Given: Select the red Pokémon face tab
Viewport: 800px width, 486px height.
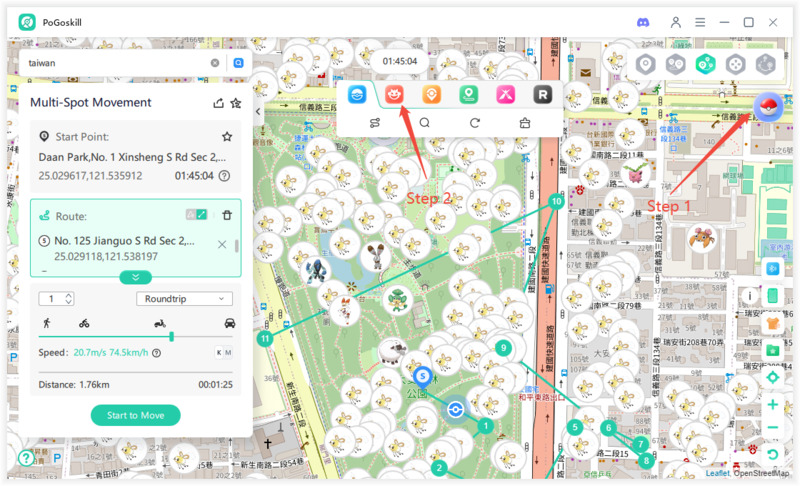Looking at the screenshot, I should coord(395,94).
